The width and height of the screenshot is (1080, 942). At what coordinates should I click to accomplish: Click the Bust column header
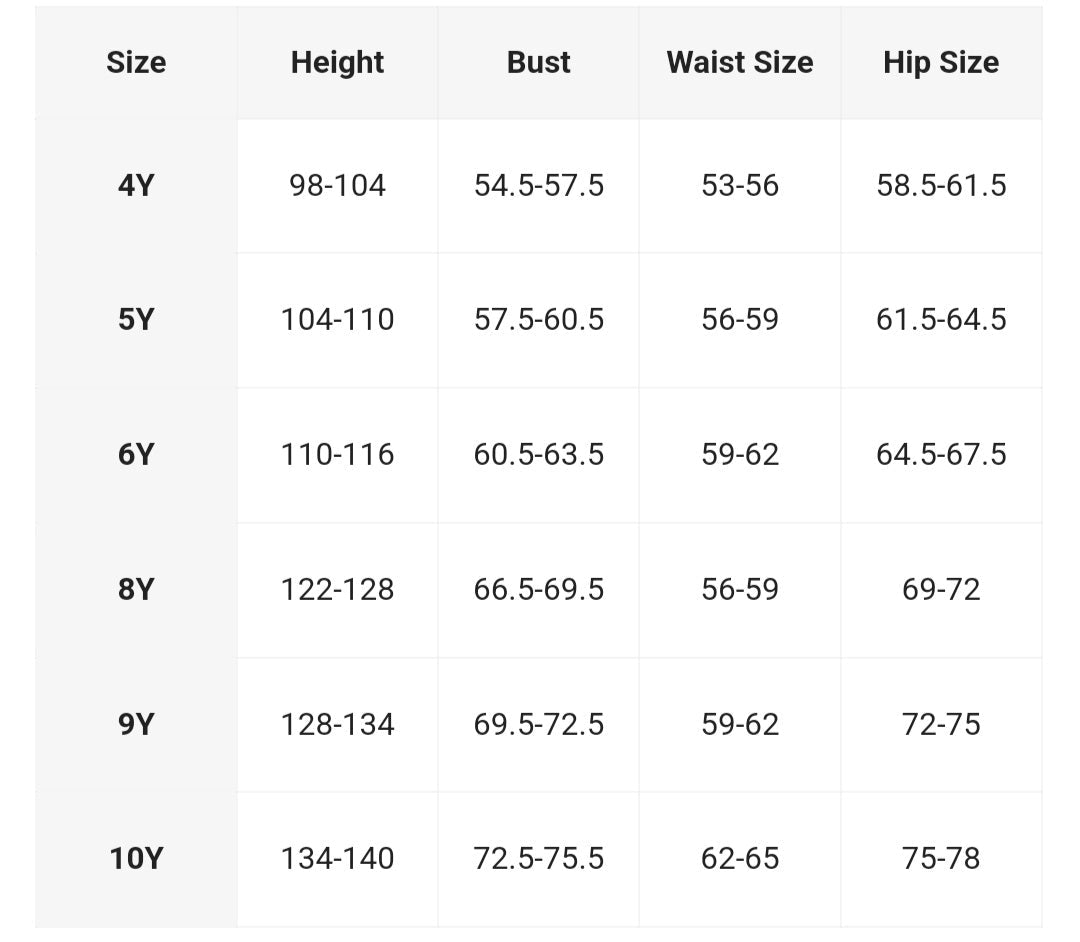[538, 62]
